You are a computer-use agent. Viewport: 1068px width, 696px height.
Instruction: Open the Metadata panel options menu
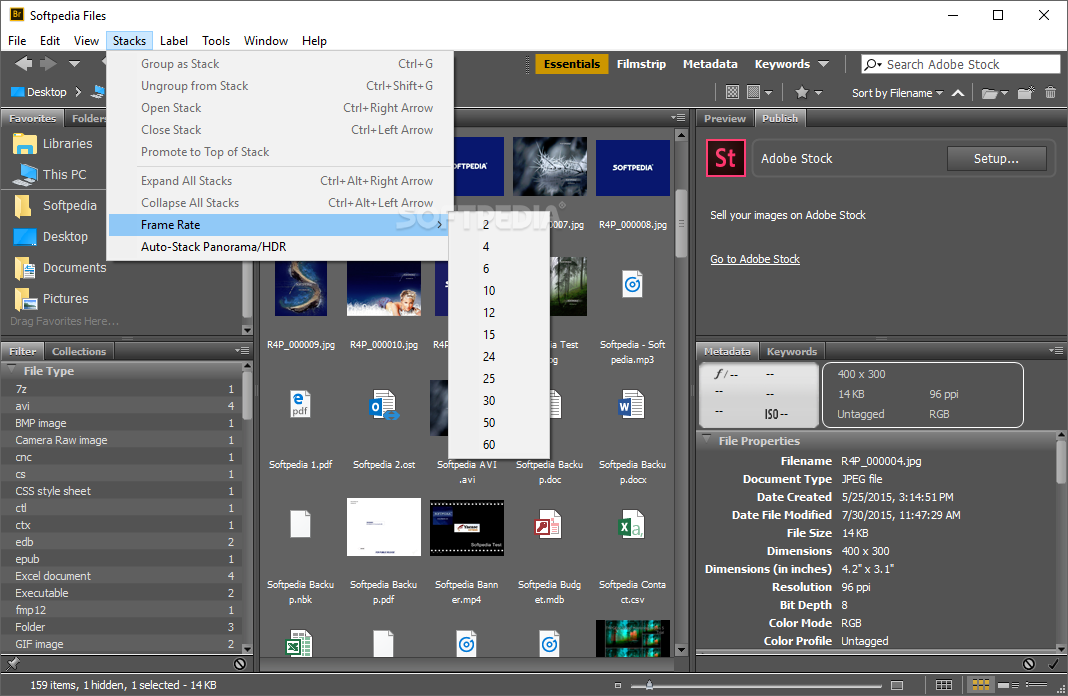click(1056, 351)
